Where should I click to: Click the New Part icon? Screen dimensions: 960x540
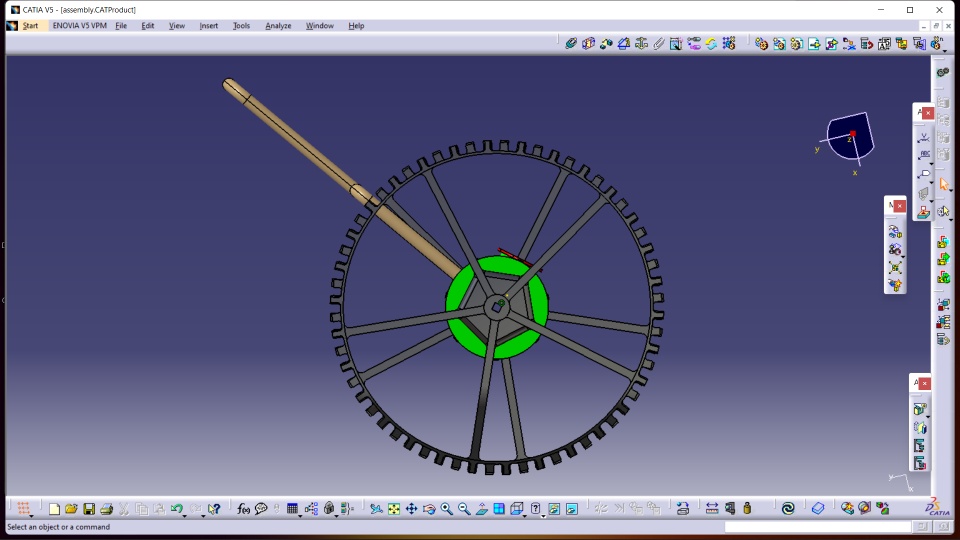coord(797,43)
